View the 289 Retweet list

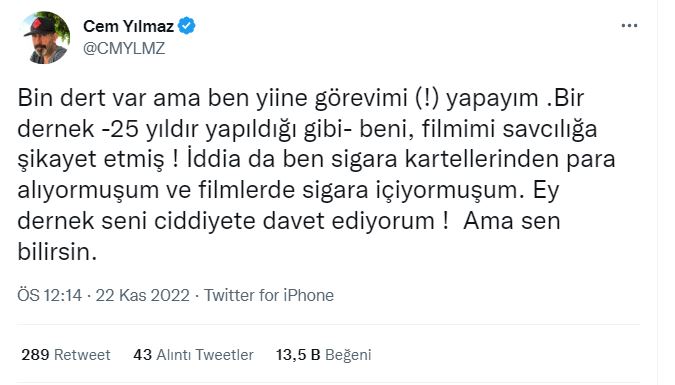pyautogui.click(x=66, y=355)
